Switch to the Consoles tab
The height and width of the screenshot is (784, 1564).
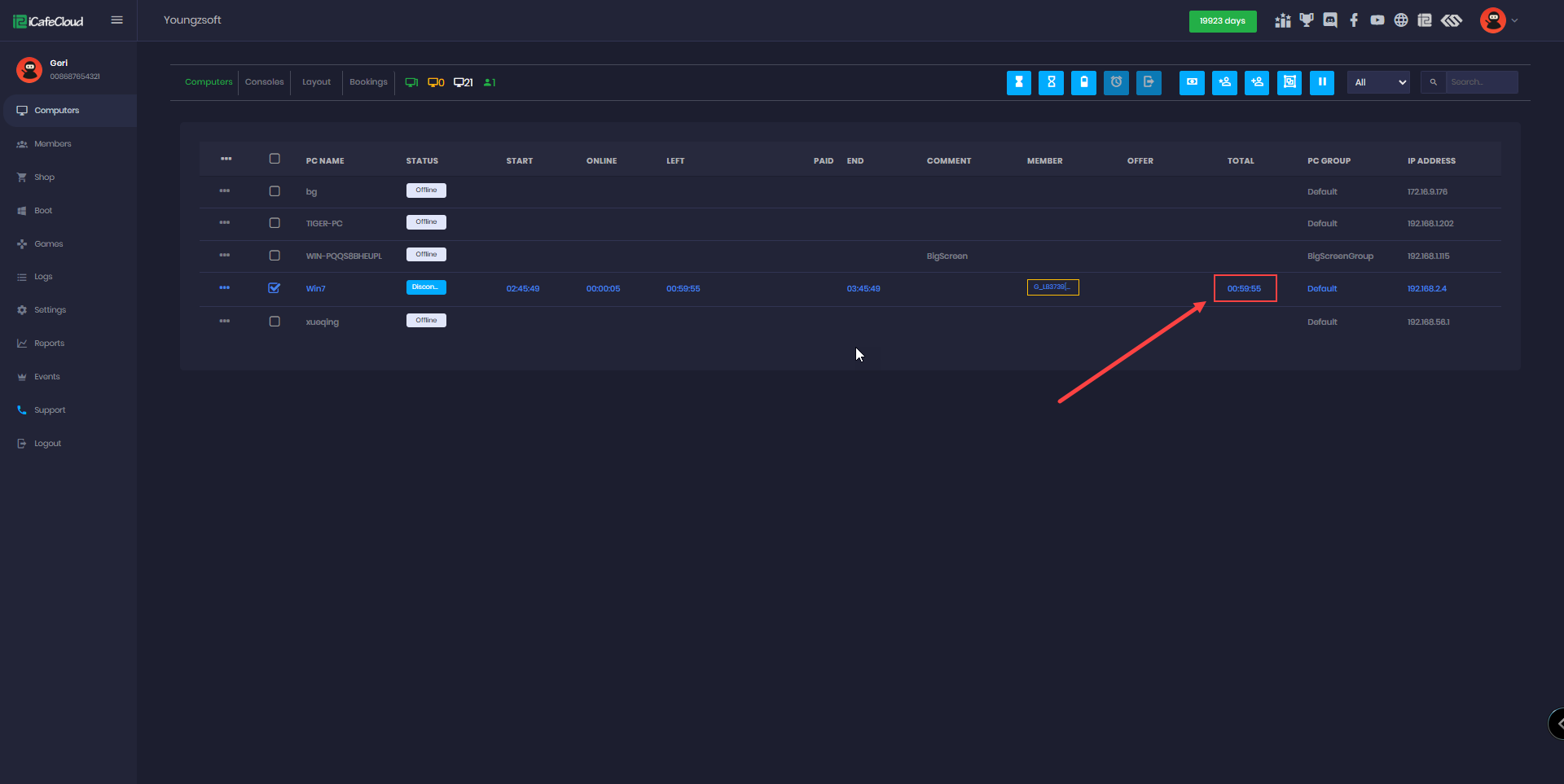click(x=264, y=82)
